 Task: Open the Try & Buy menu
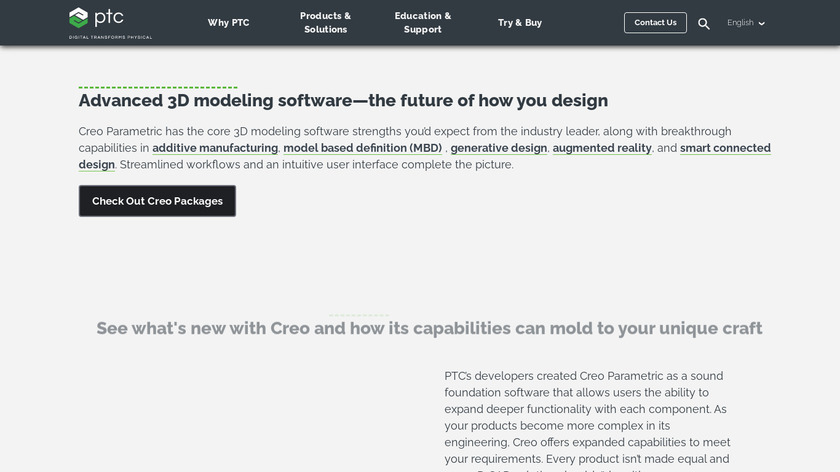point(520,23)
